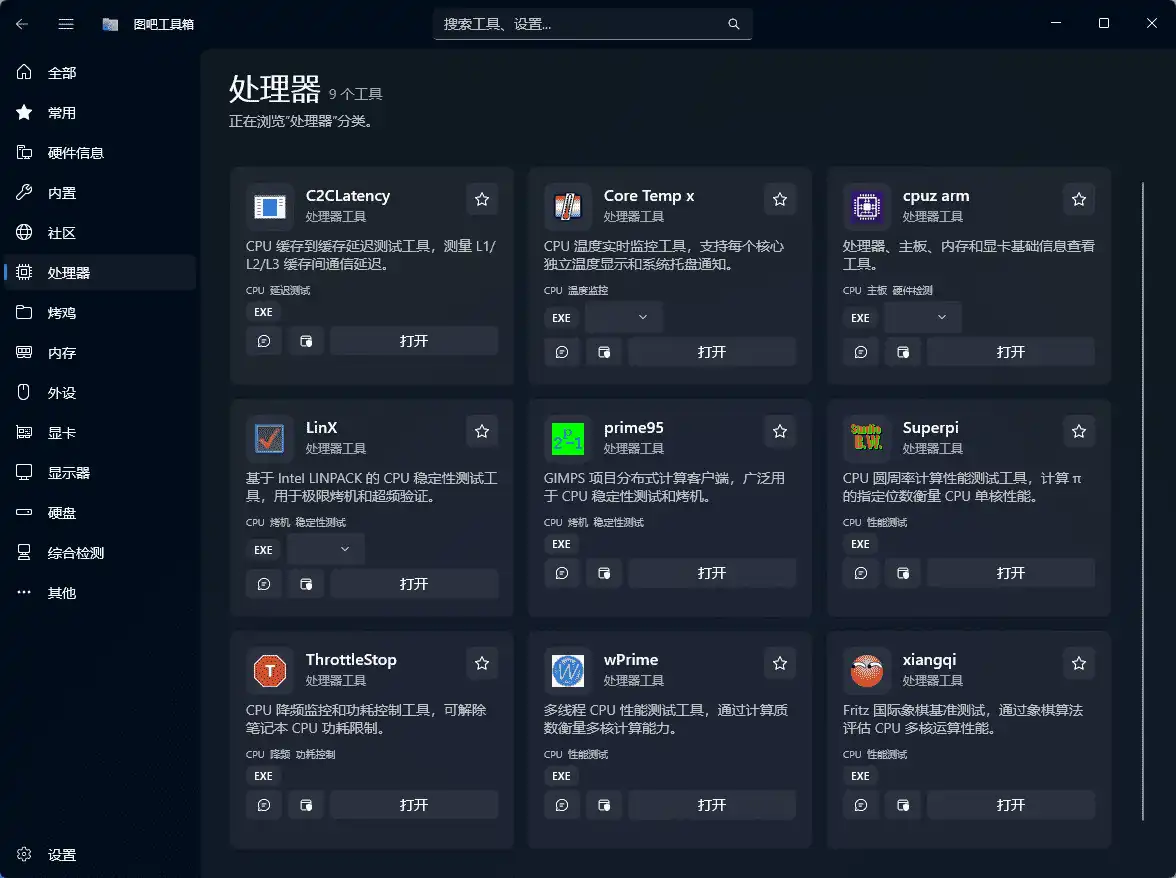Open C2CLatency comment bubble icon
Screen dimensions: 1176x878
pyautogui.click(x=264, y=341)
